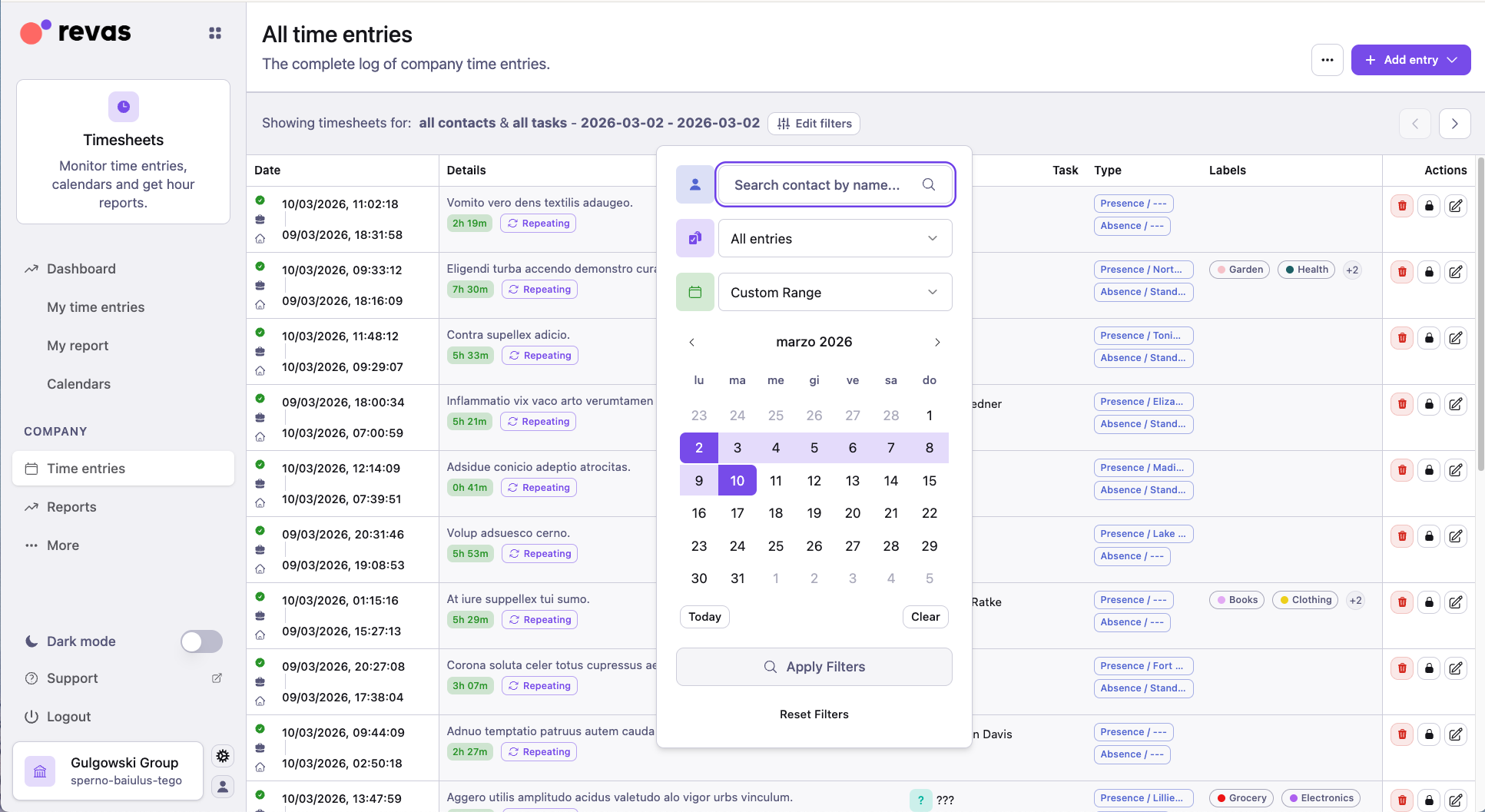Open the user profile icon in sidebar bottom

coord(223,787)
